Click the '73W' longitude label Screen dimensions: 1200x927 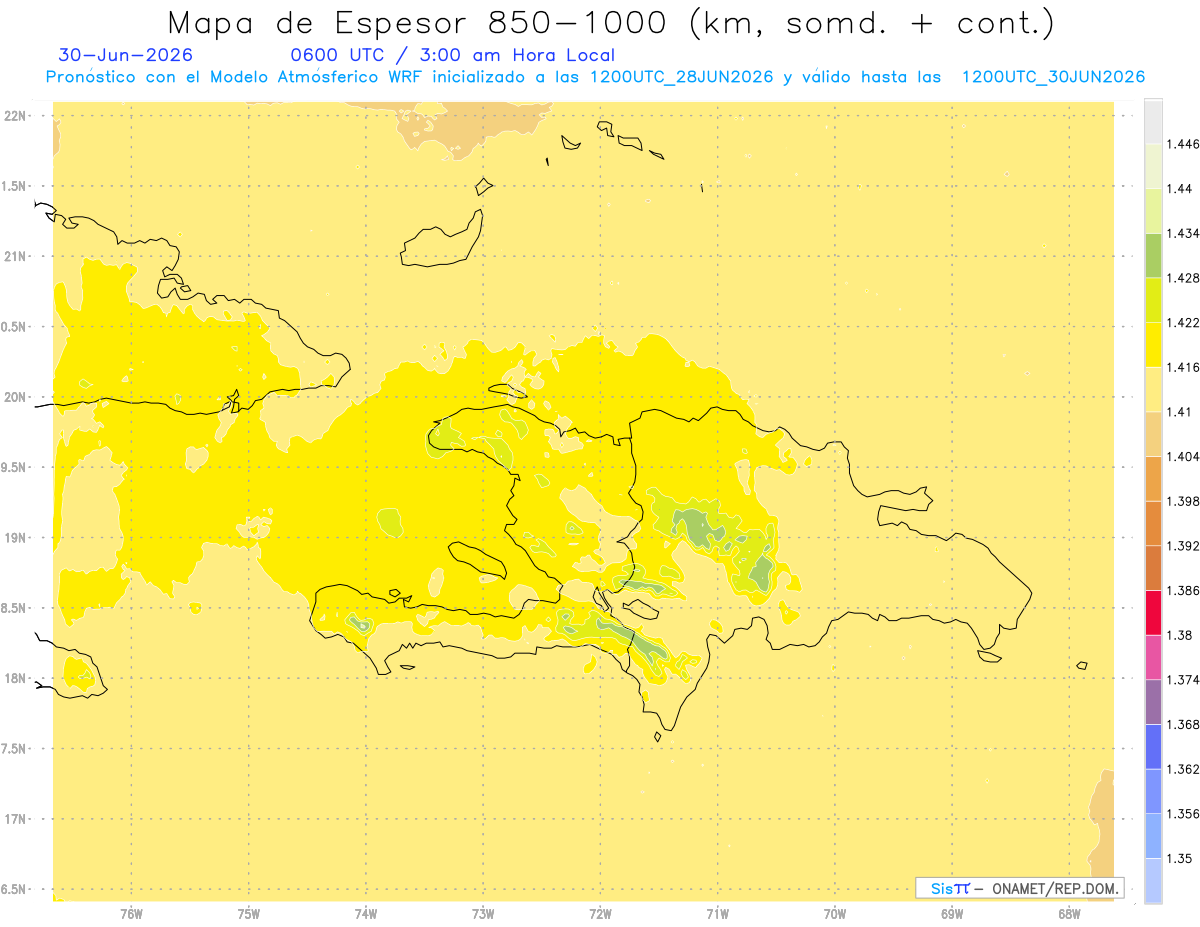point(483,914)
